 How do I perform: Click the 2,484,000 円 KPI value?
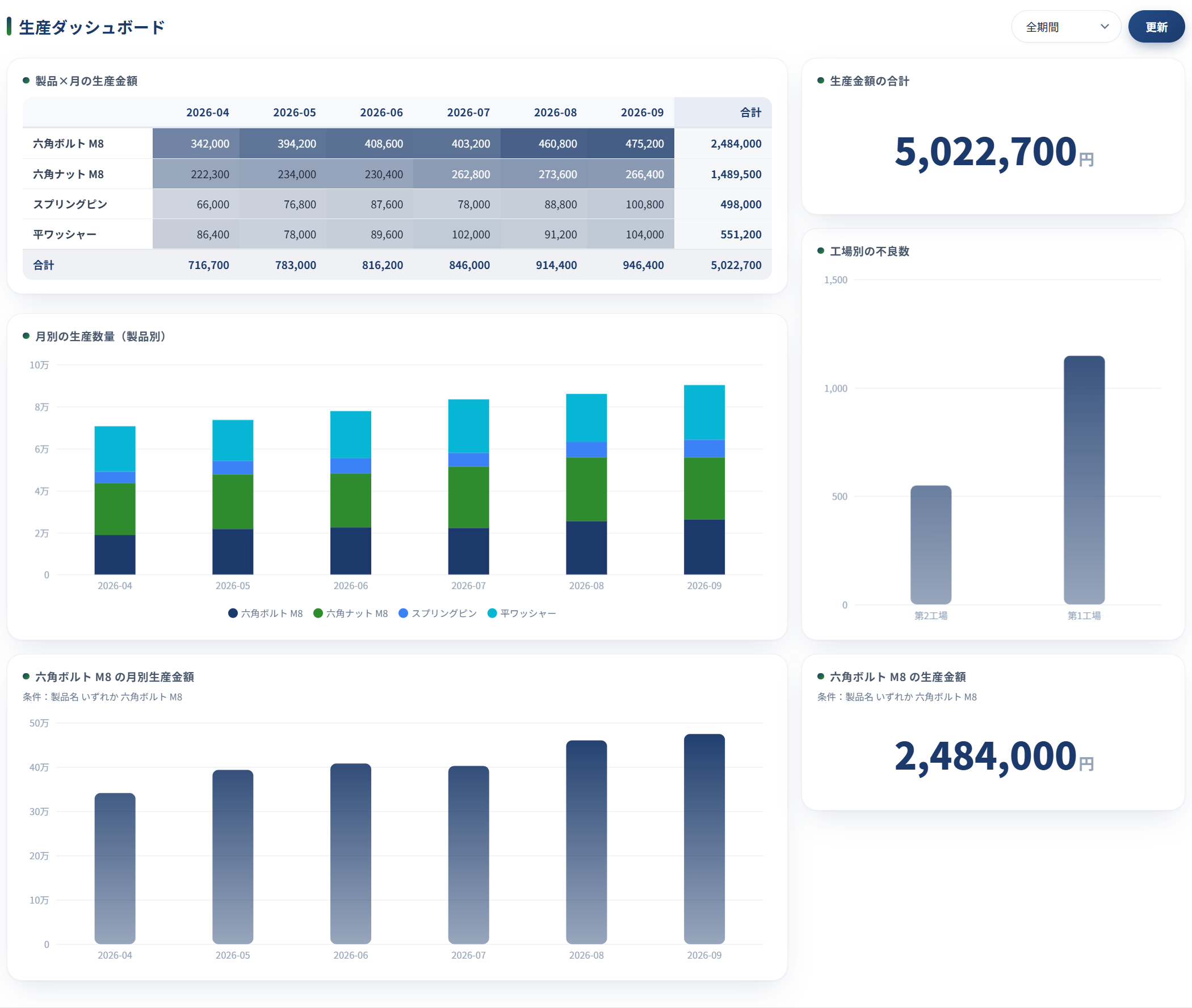[x=994, y=757]
